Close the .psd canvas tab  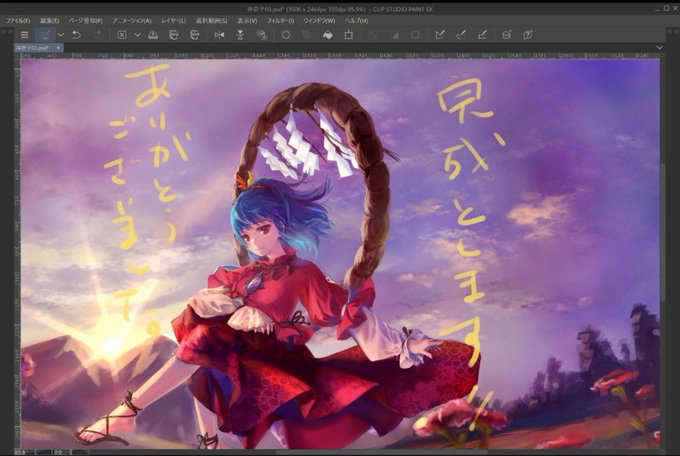click(x=58, y=48)
